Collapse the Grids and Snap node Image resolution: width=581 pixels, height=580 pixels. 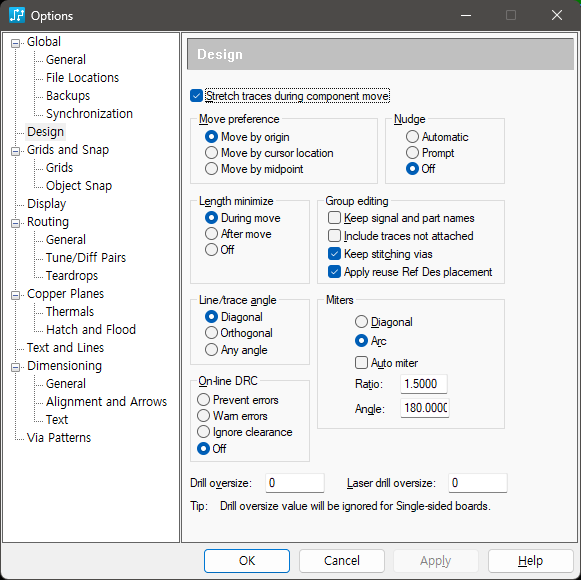[15, 151]
